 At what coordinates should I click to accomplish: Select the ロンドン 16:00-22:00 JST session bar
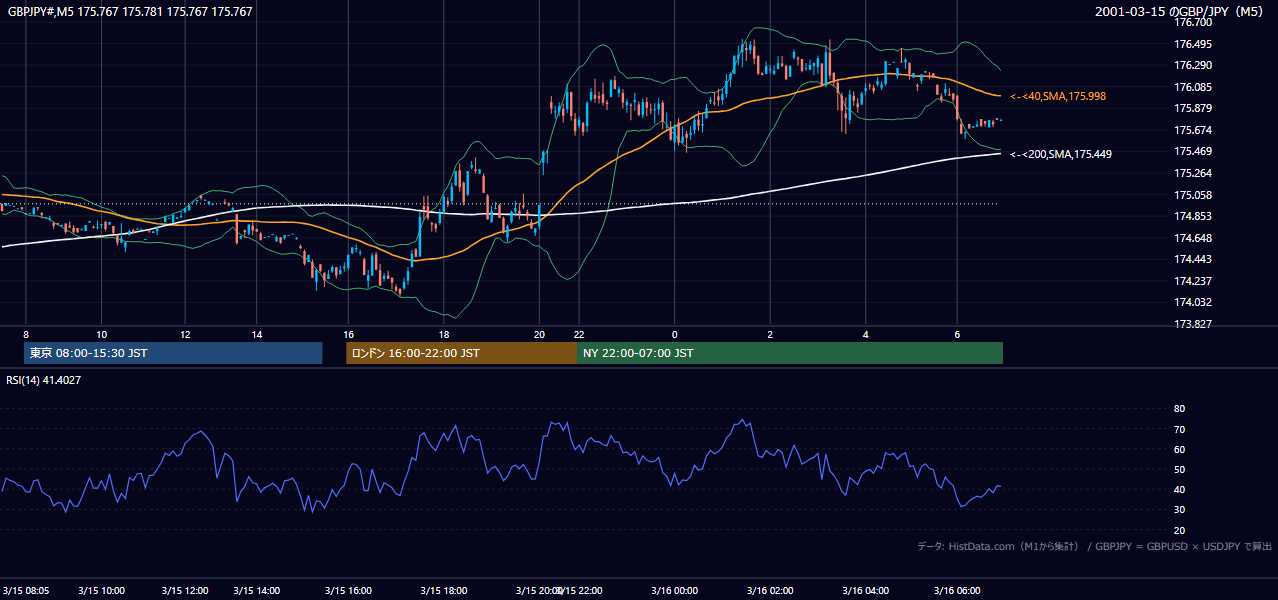click(x=462, y=353)
